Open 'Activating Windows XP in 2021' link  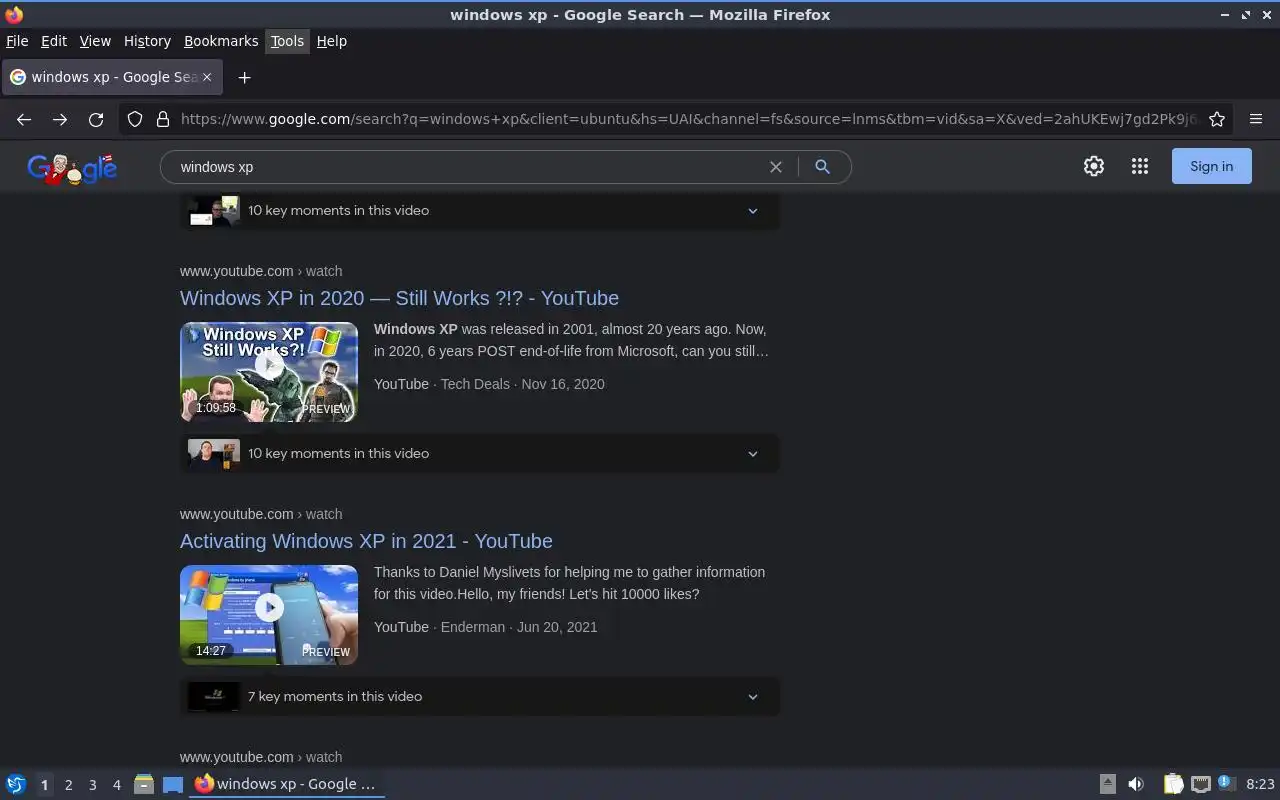366,541
